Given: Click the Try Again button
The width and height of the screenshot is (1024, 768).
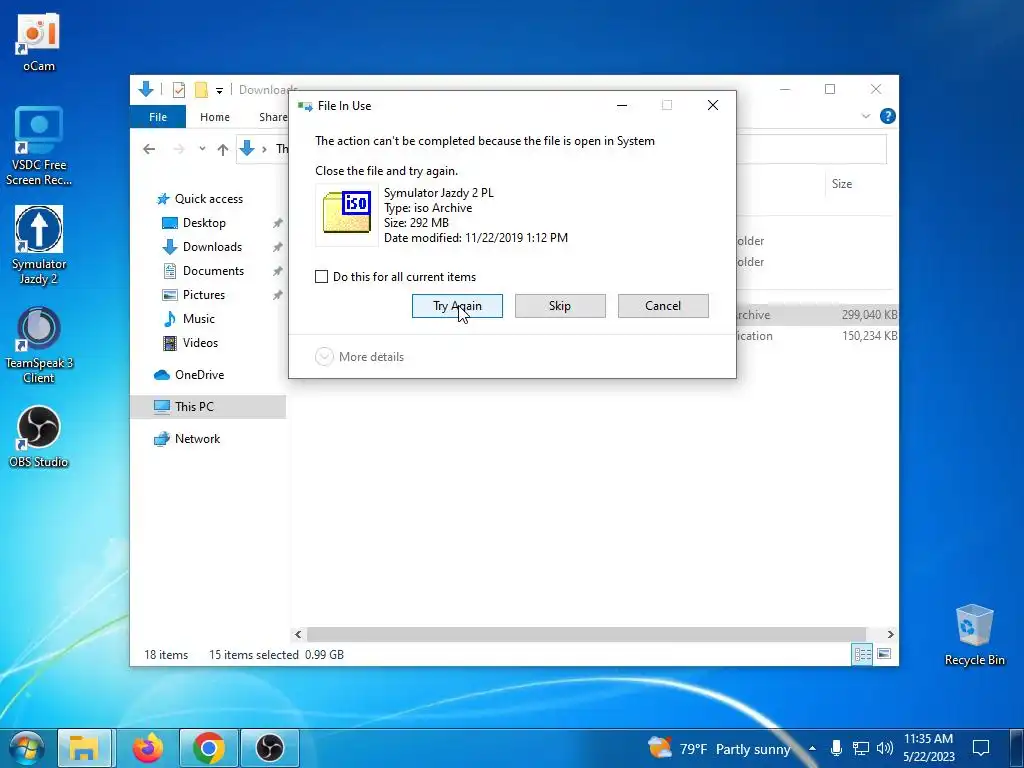Looking at the screenshot, I should point(457,306).
